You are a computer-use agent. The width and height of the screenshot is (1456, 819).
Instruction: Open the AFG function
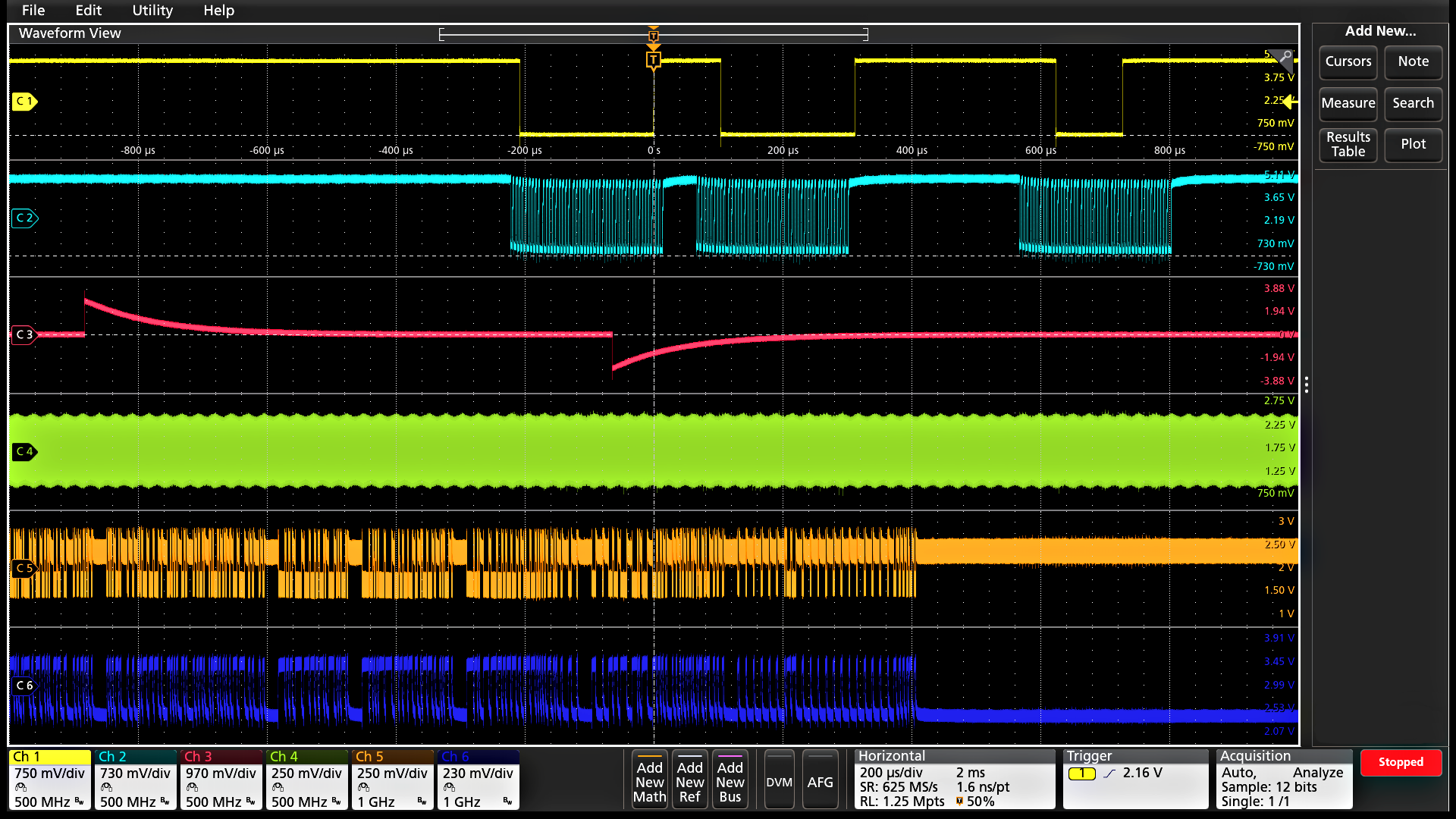pos(821,780)
